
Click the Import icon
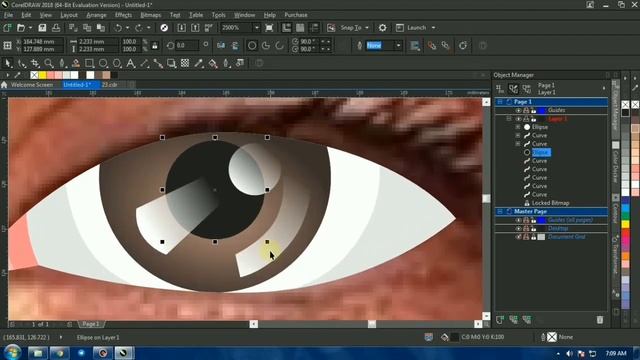point(182,28)
